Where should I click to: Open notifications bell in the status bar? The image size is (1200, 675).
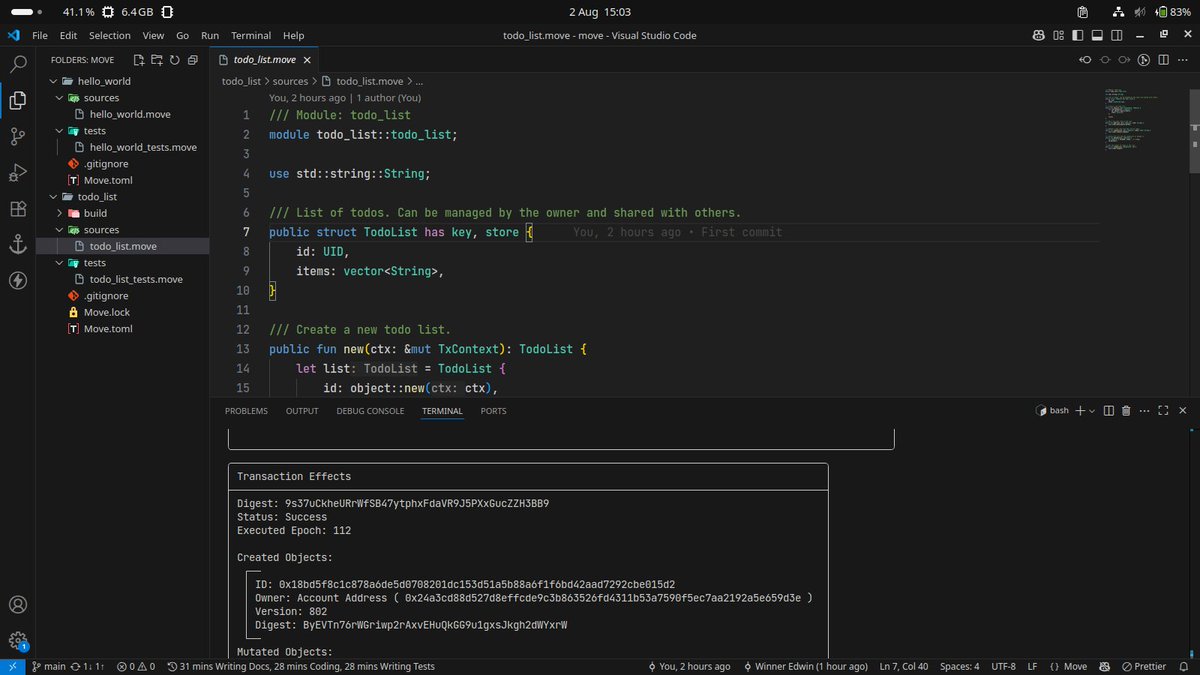(1185, 666)
